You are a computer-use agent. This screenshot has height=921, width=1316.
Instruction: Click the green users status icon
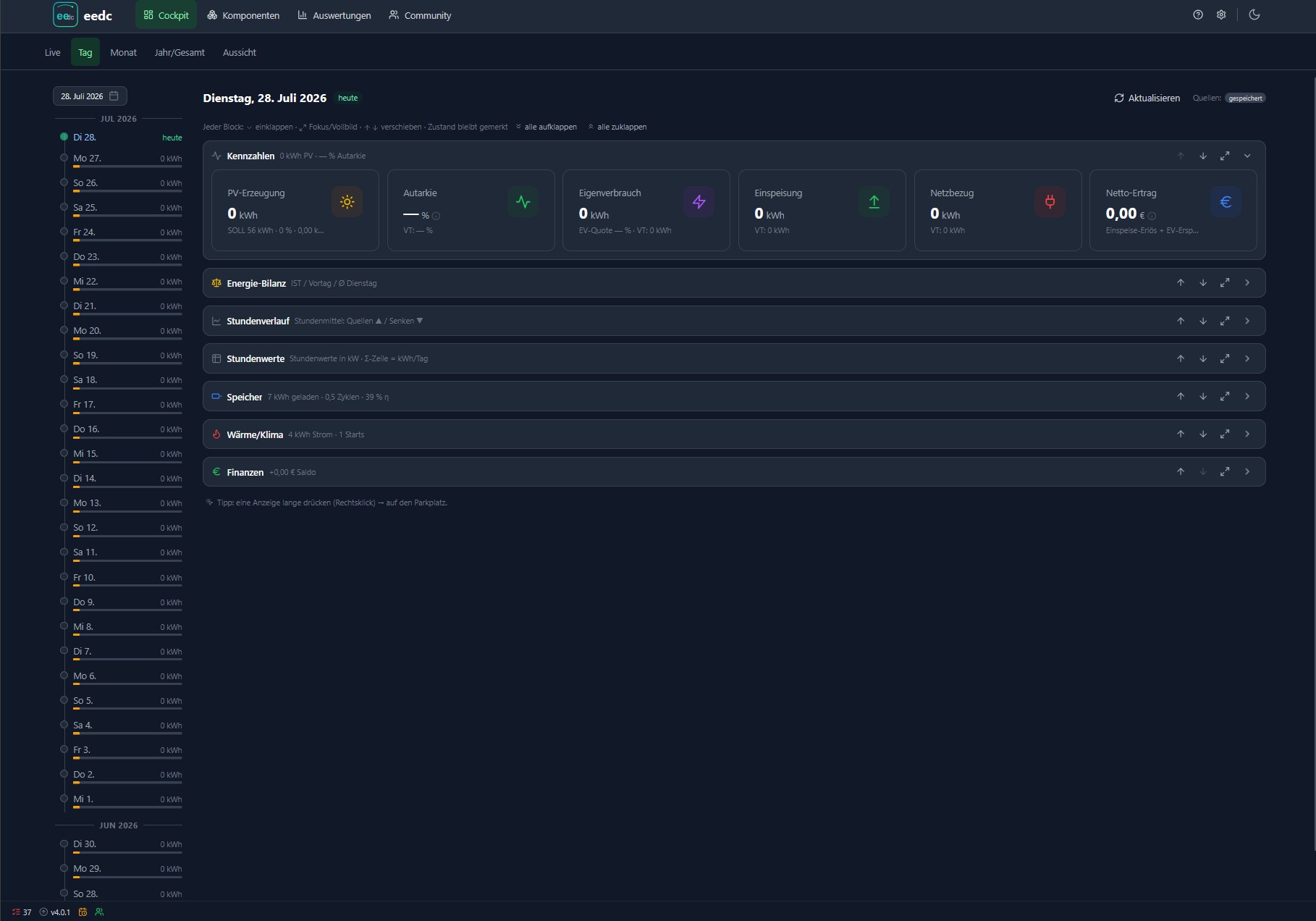(99, 912)
